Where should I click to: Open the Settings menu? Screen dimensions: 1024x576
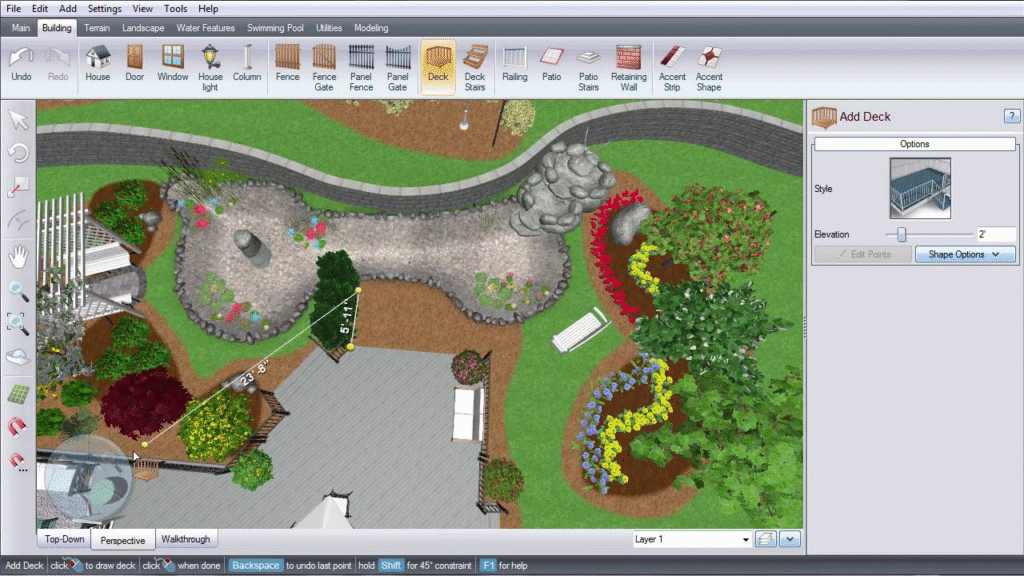pos(104,9)
